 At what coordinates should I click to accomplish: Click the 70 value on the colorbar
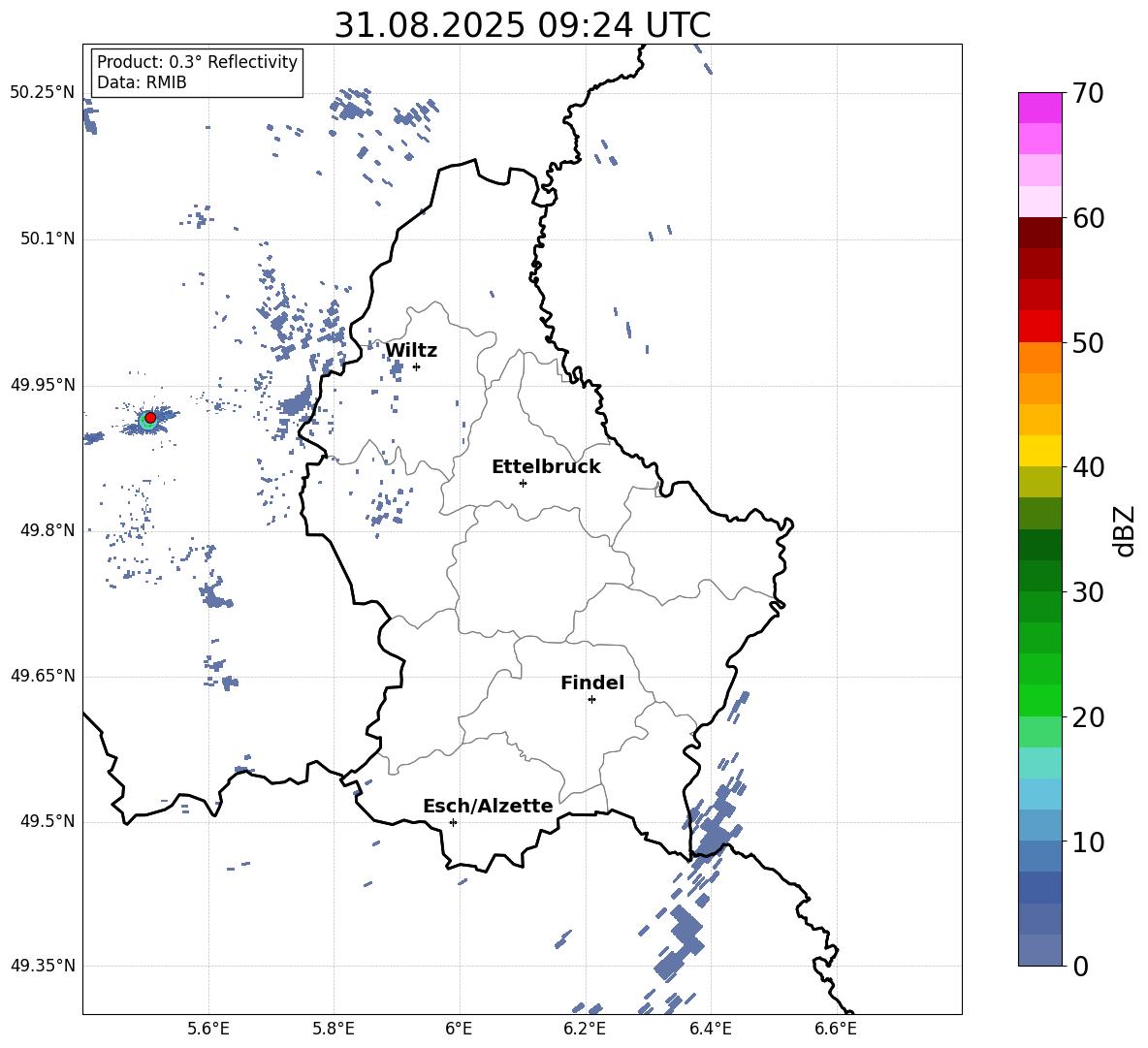[x=1088, y=94]
